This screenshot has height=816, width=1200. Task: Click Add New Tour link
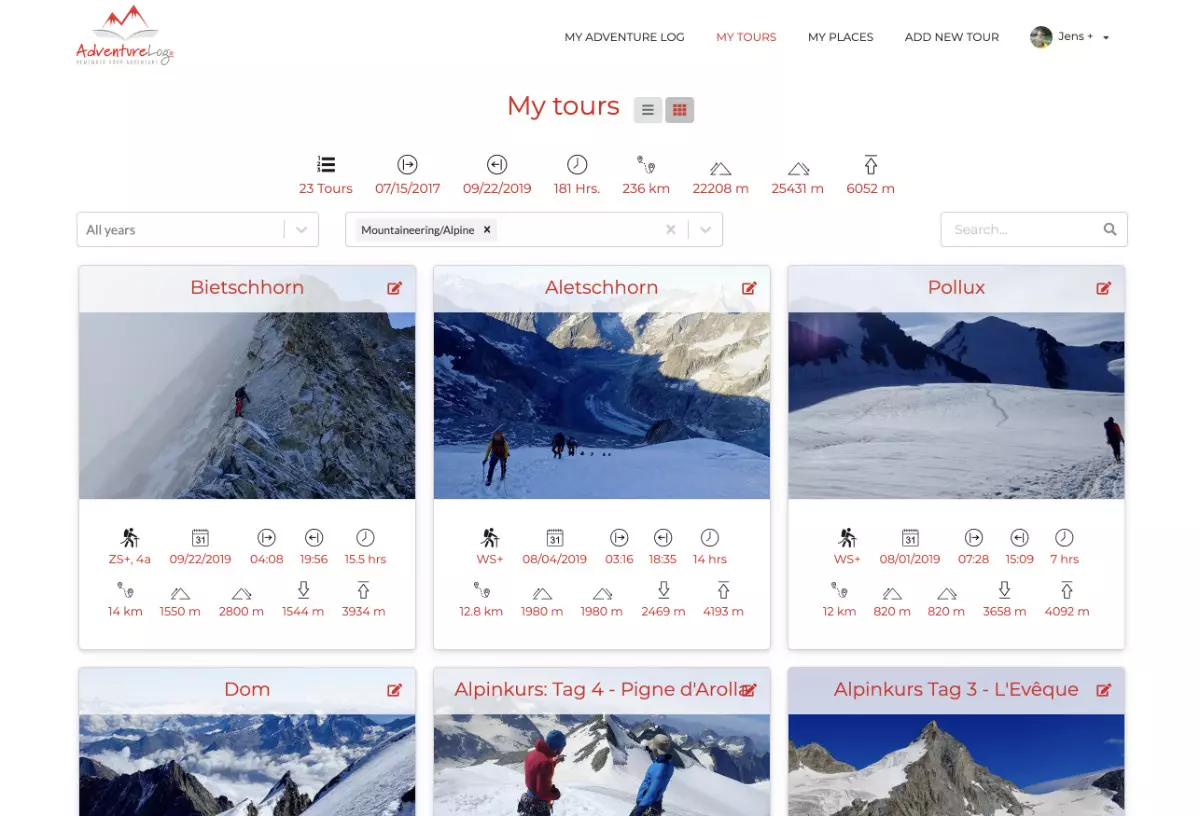[x=951, y=37]
